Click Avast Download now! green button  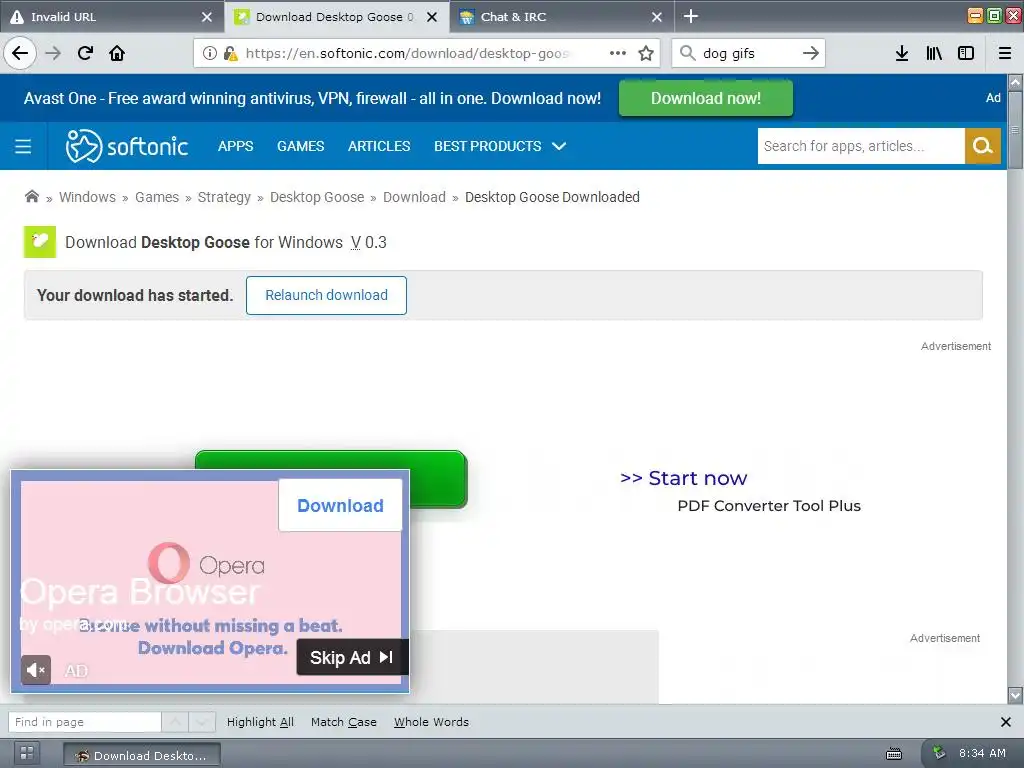705,98
